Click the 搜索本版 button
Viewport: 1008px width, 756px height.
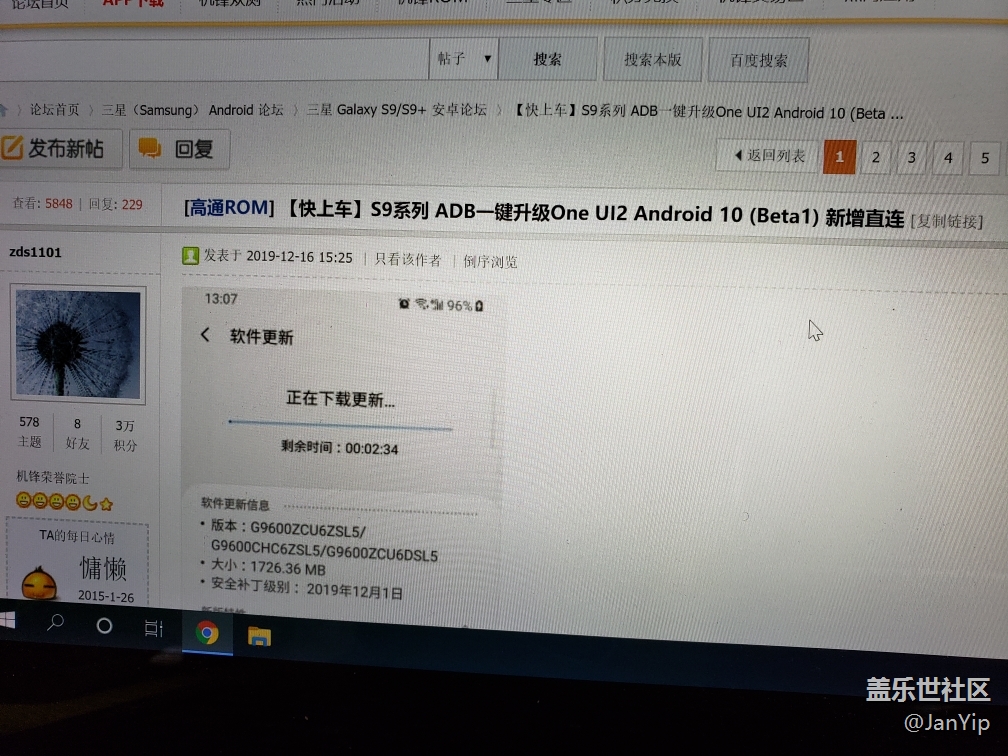point(653,60)
